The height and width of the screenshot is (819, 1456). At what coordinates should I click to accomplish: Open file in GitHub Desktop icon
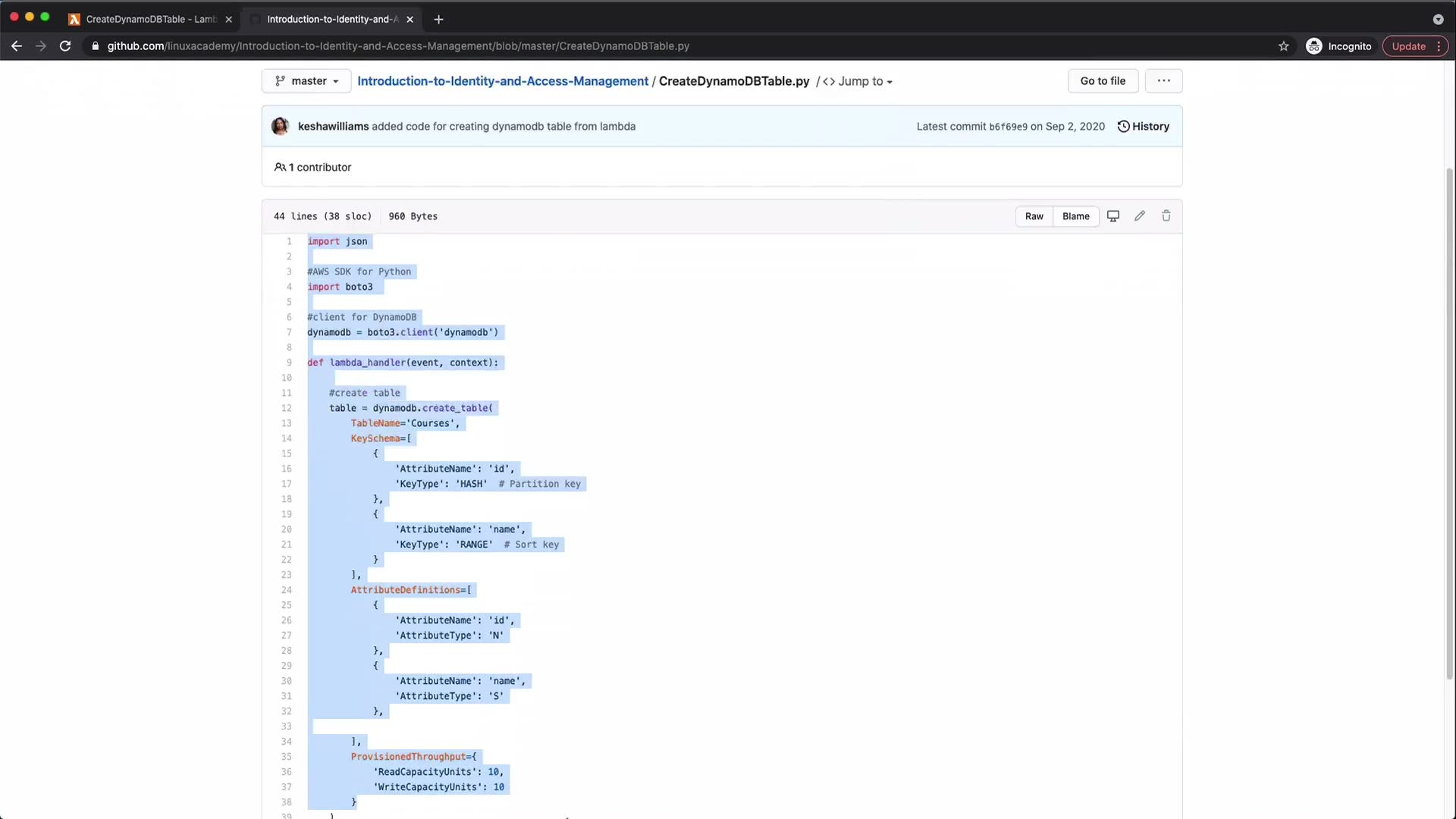coord(1112,216)
